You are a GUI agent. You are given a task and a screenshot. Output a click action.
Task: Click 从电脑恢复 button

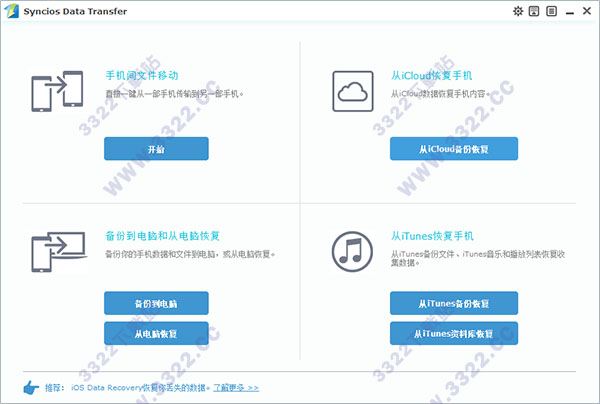(156, 333)
